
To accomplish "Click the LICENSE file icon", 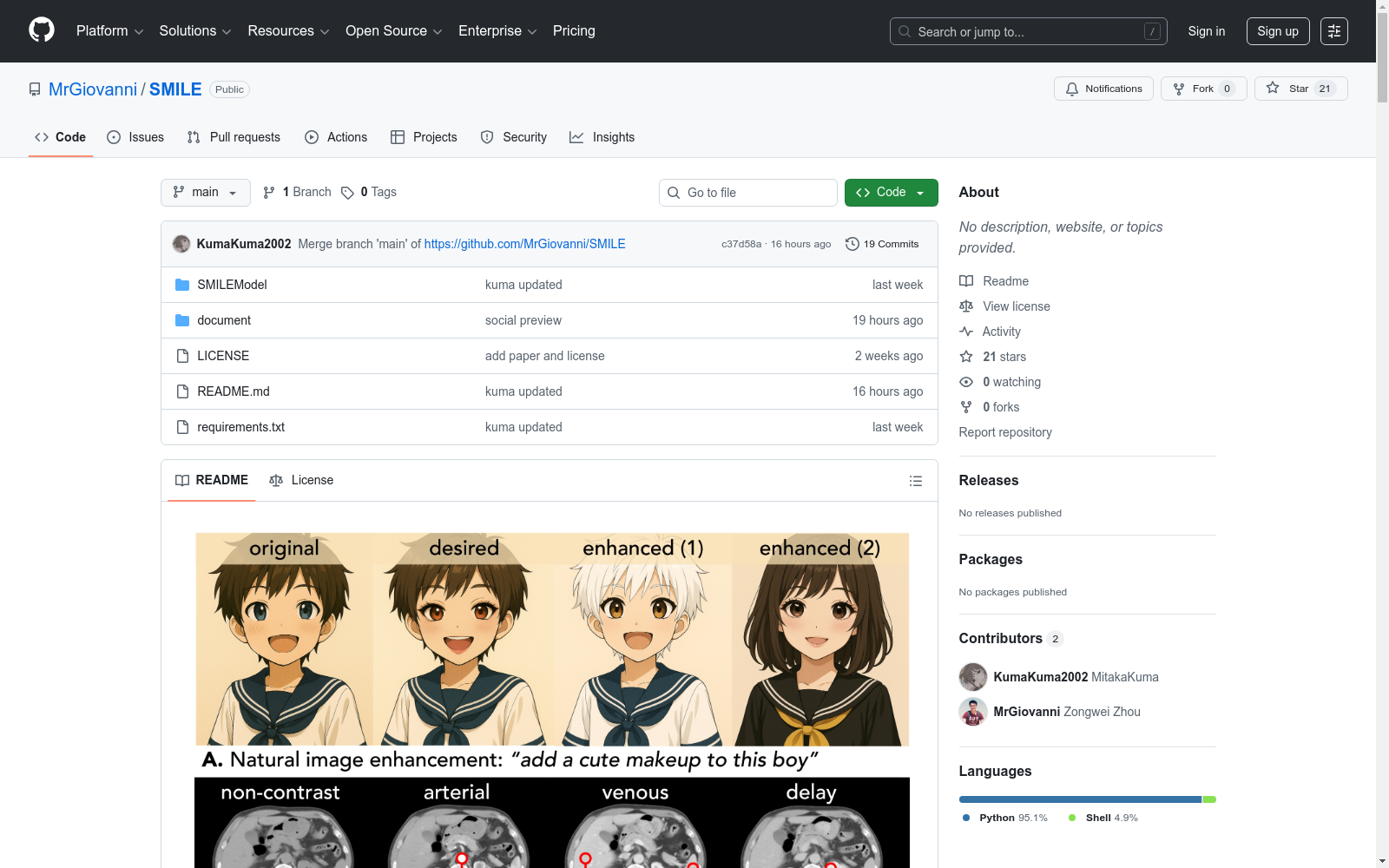I will 182,356.
